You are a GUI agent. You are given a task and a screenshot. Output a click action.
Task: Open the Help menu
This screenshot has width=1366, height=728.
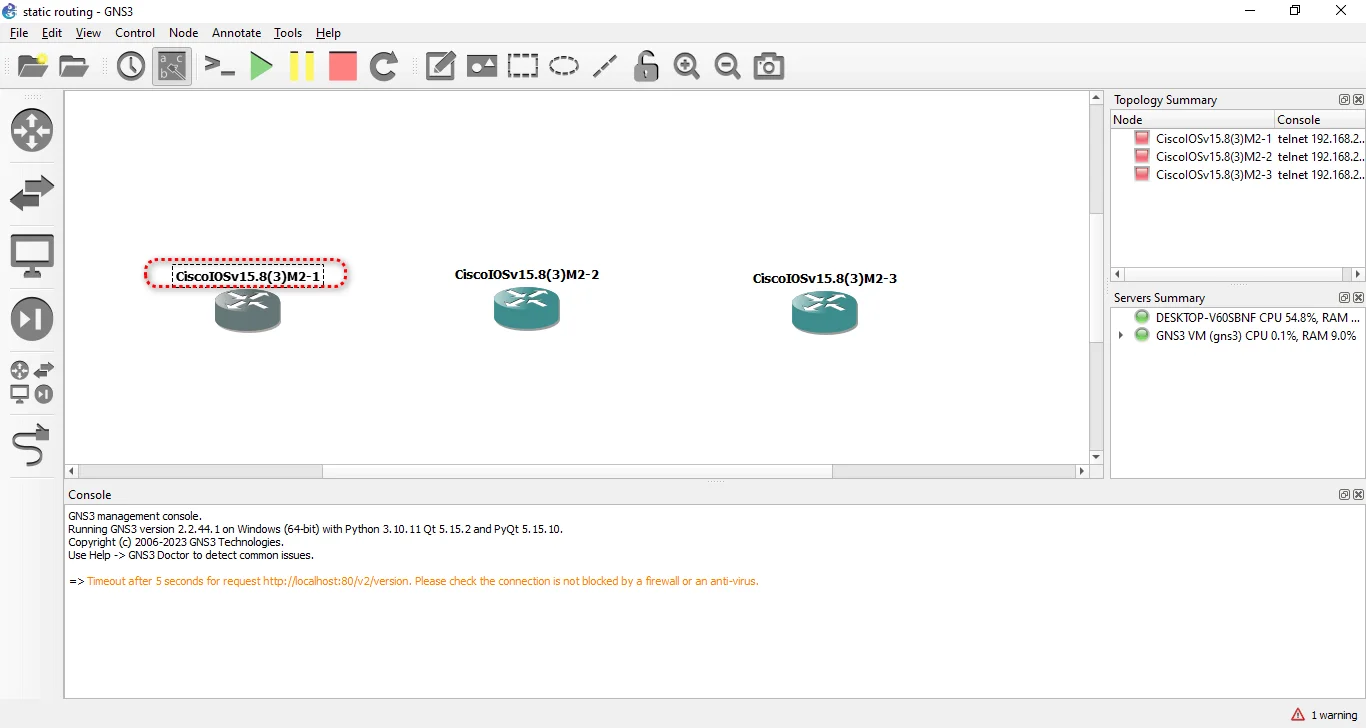(x=328, y=33)
